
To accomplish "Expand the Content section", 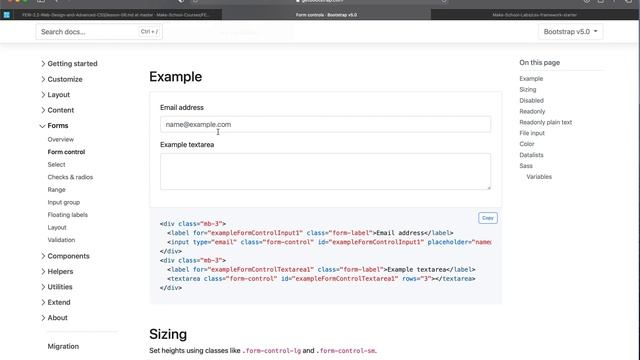I will point(57,110).
